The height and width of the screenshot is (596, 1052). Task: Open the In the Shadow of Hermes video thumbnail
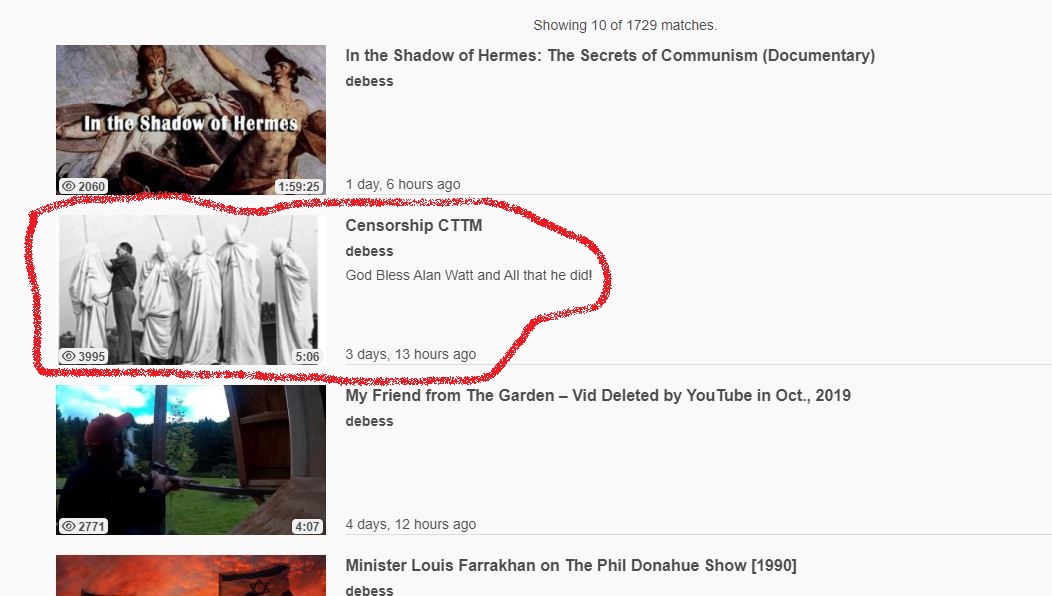point(191,120)
